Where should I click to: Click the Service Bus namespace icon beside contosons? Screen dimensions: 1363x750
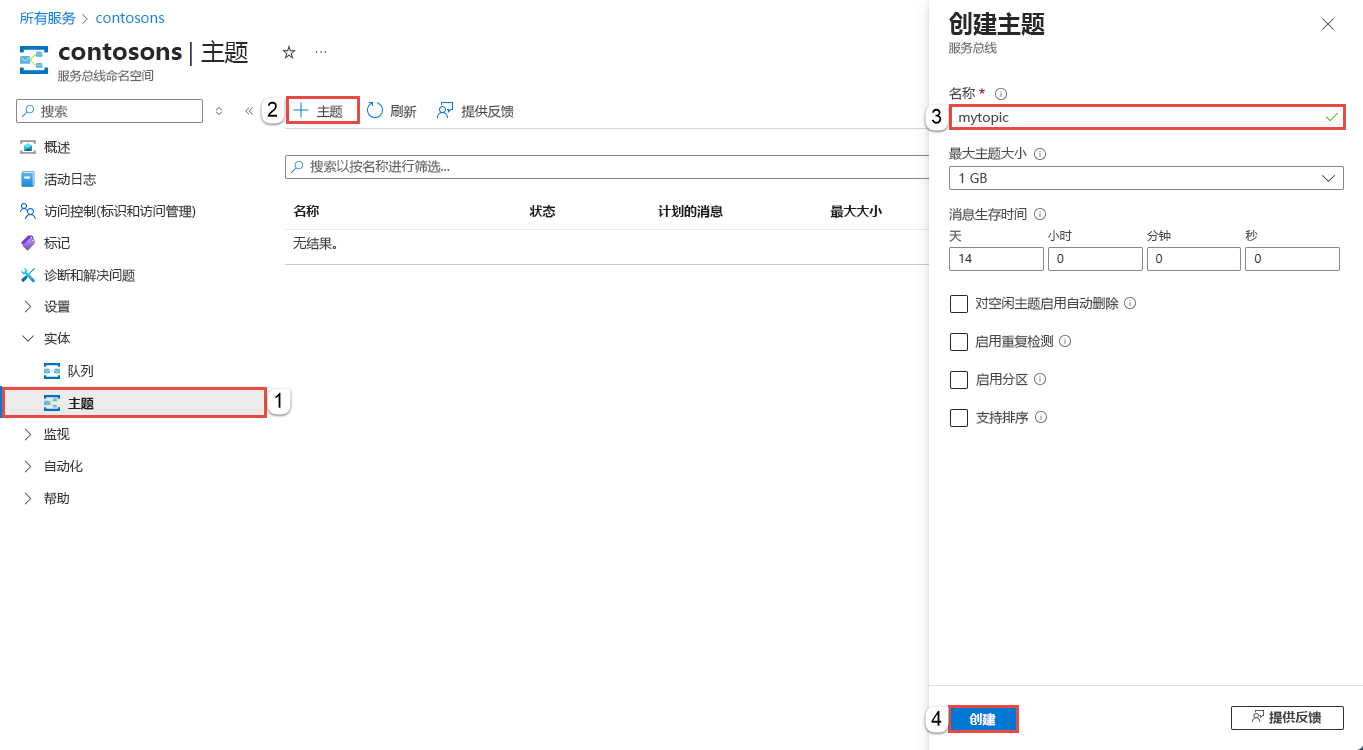click(34, 59)
